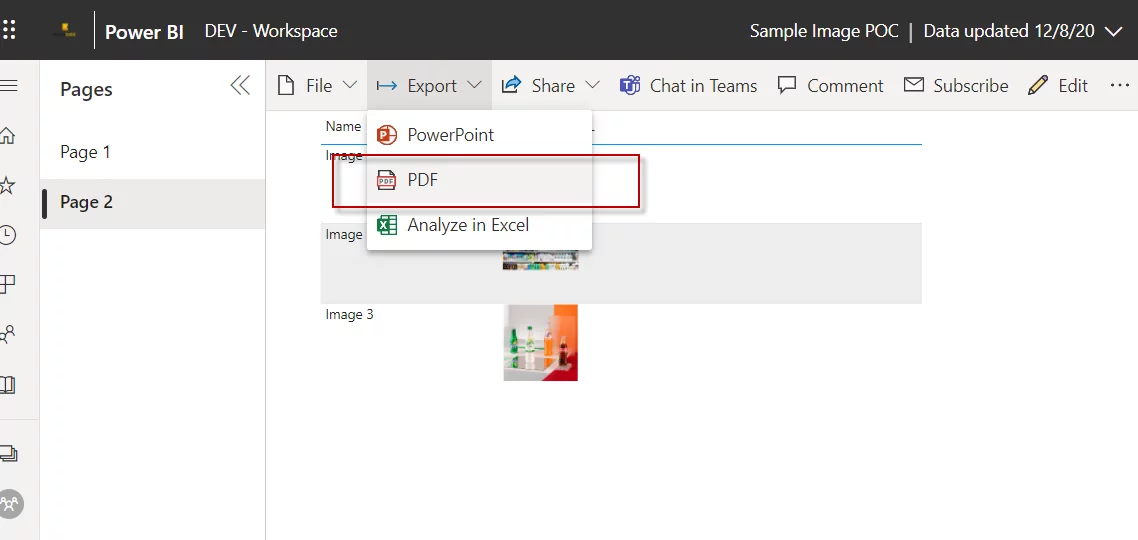Open the app launcher waffle icon
This screenshot has height=540, width=1138.
9,30
